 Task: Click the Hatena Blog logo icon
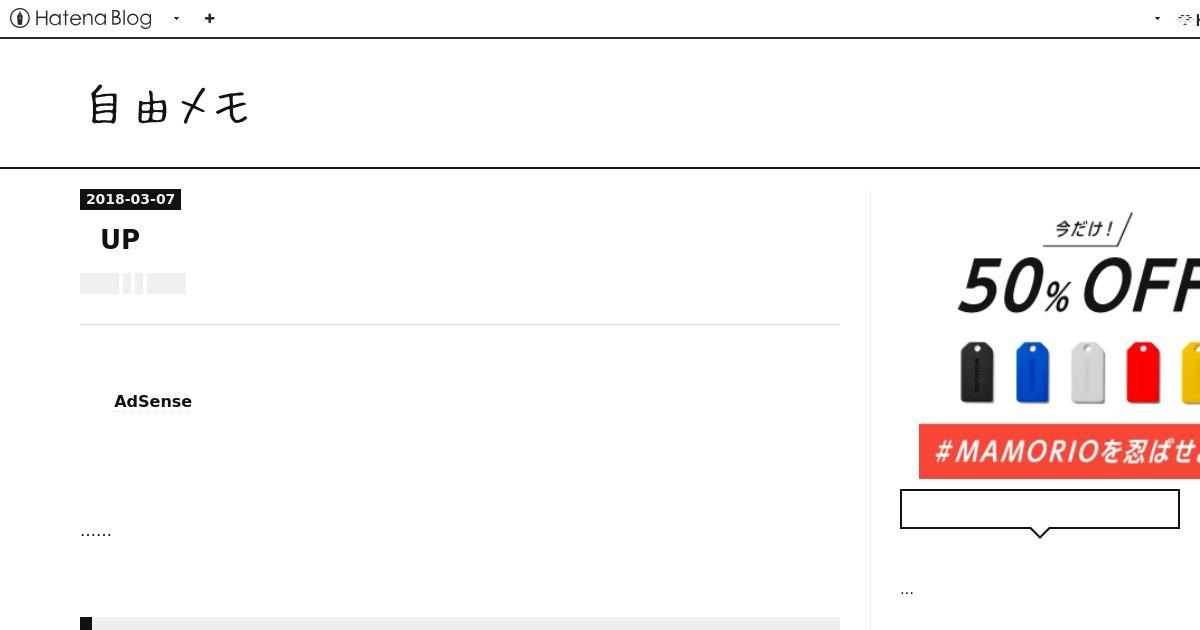[x=19, y=18]
